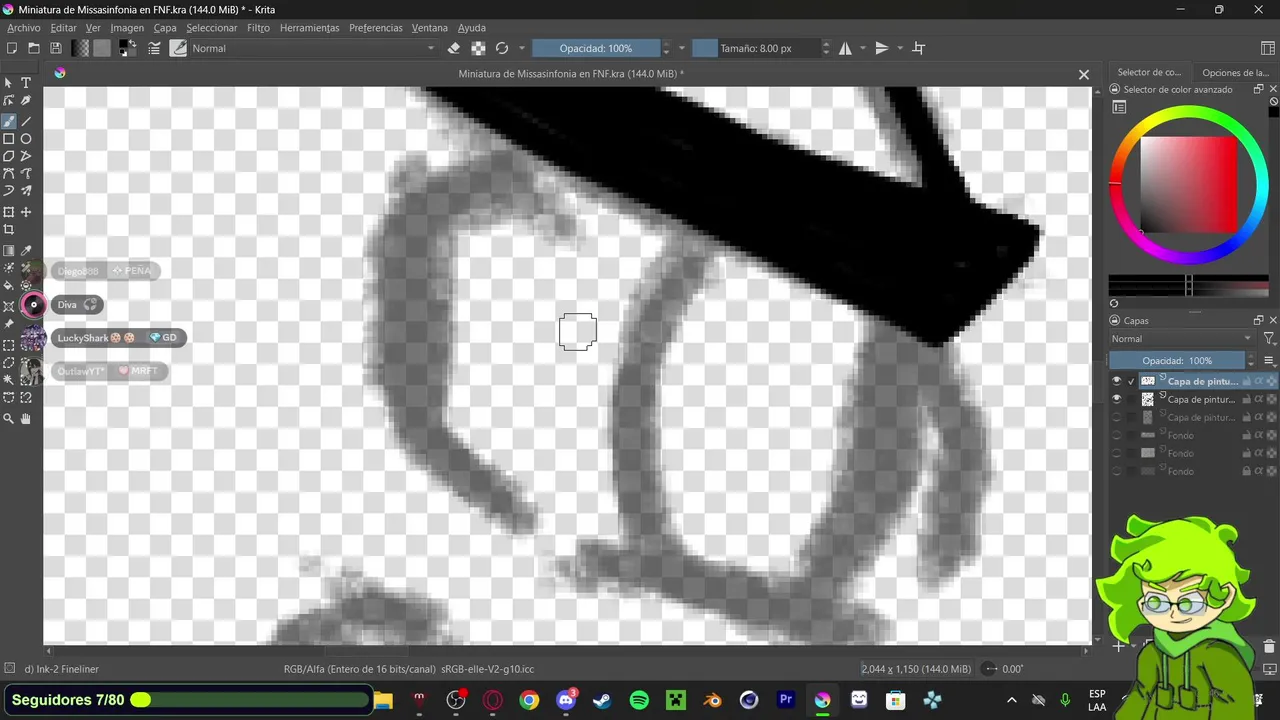Expand vertical mirror options arrow
Screen dimensions: 1280x720
pyautogui.click(x=900, y=48)
